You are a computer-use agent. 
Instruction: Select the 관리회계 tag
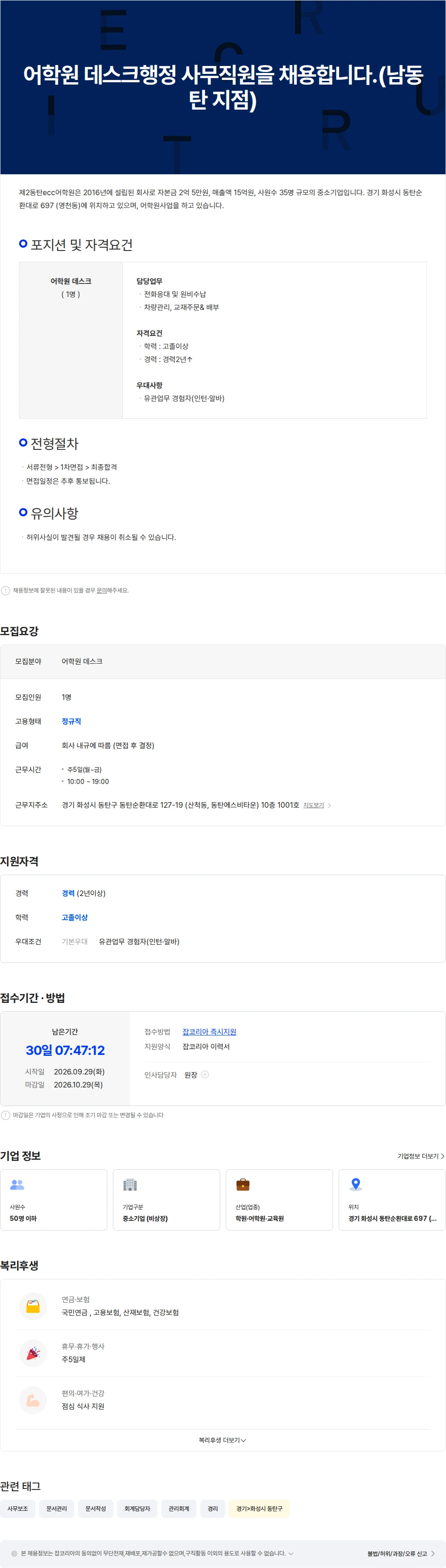click(179, 1509)
